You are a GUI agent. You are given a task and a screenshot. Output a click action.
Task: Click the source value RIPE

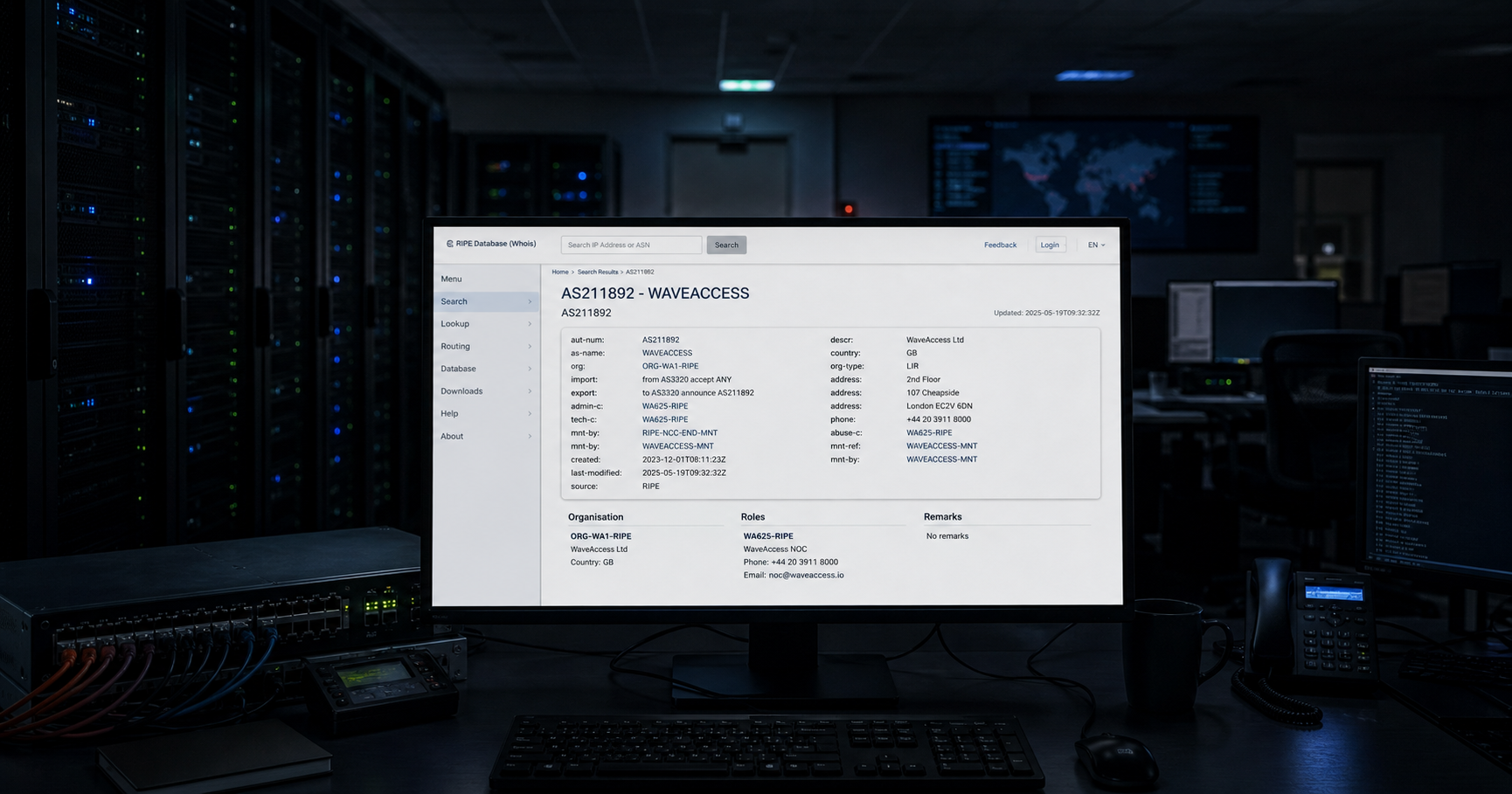pos(651,487)
